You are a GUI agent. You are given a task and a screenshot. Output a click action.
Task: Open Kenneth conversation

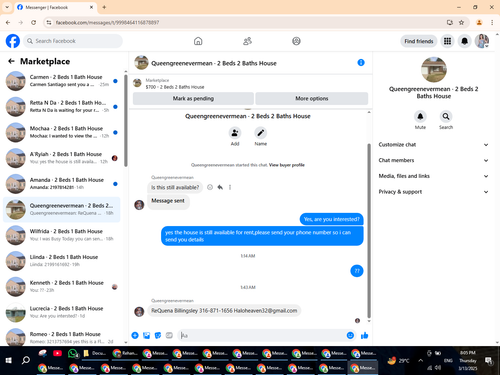tap(62, 286)
